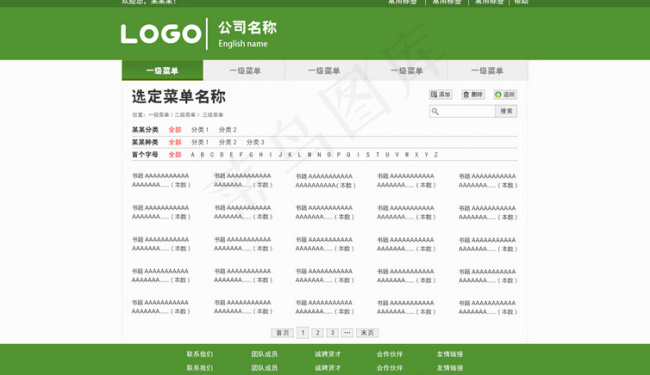Filter by first letter H

point(261,155)
